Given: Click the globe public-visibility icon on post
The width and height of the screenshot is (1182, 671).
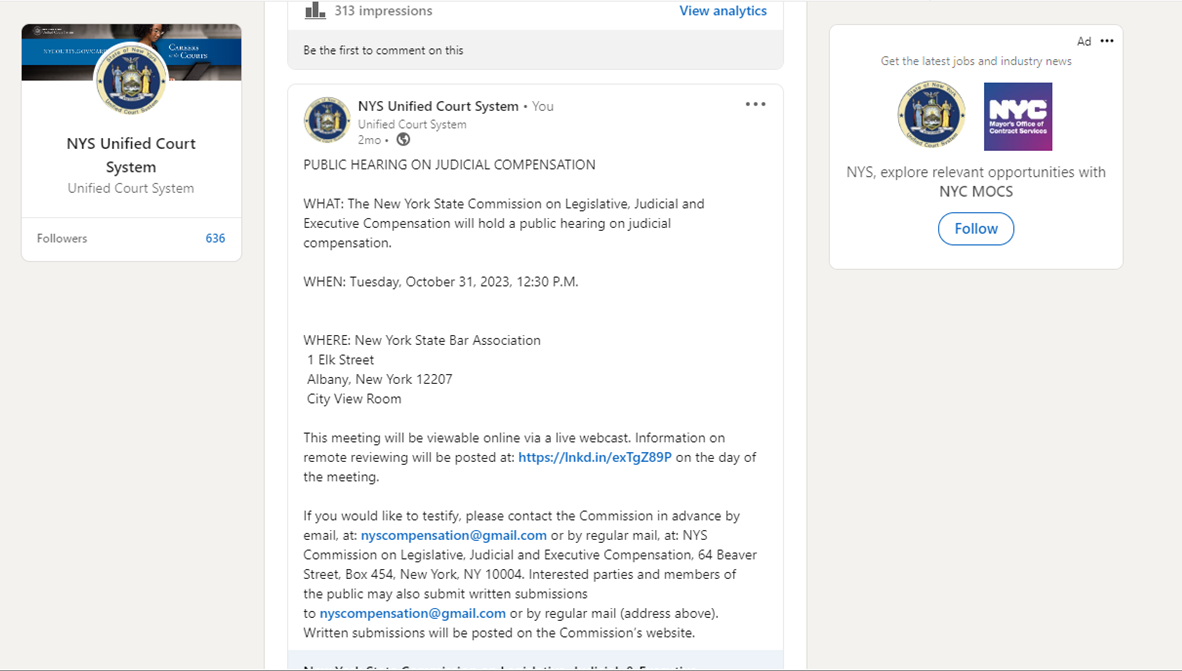Looking at the screenshot, I should click(403, 139).
